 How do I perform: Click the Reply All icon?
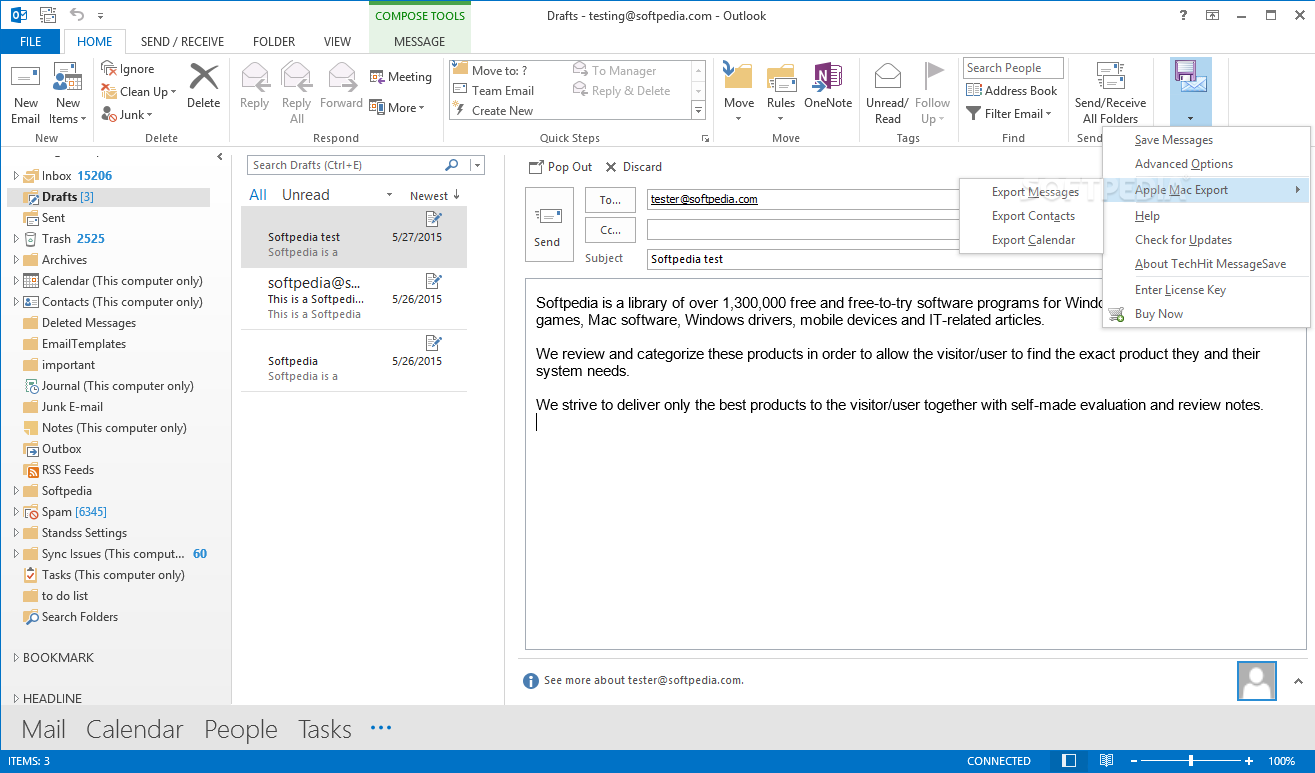(x=297, y=78)
